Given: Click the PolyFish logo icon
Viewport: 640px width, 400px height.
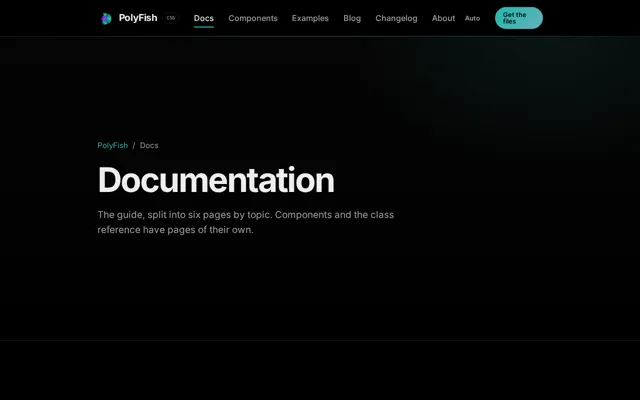Looking at the screenshot, I should [x=106, y=18].
